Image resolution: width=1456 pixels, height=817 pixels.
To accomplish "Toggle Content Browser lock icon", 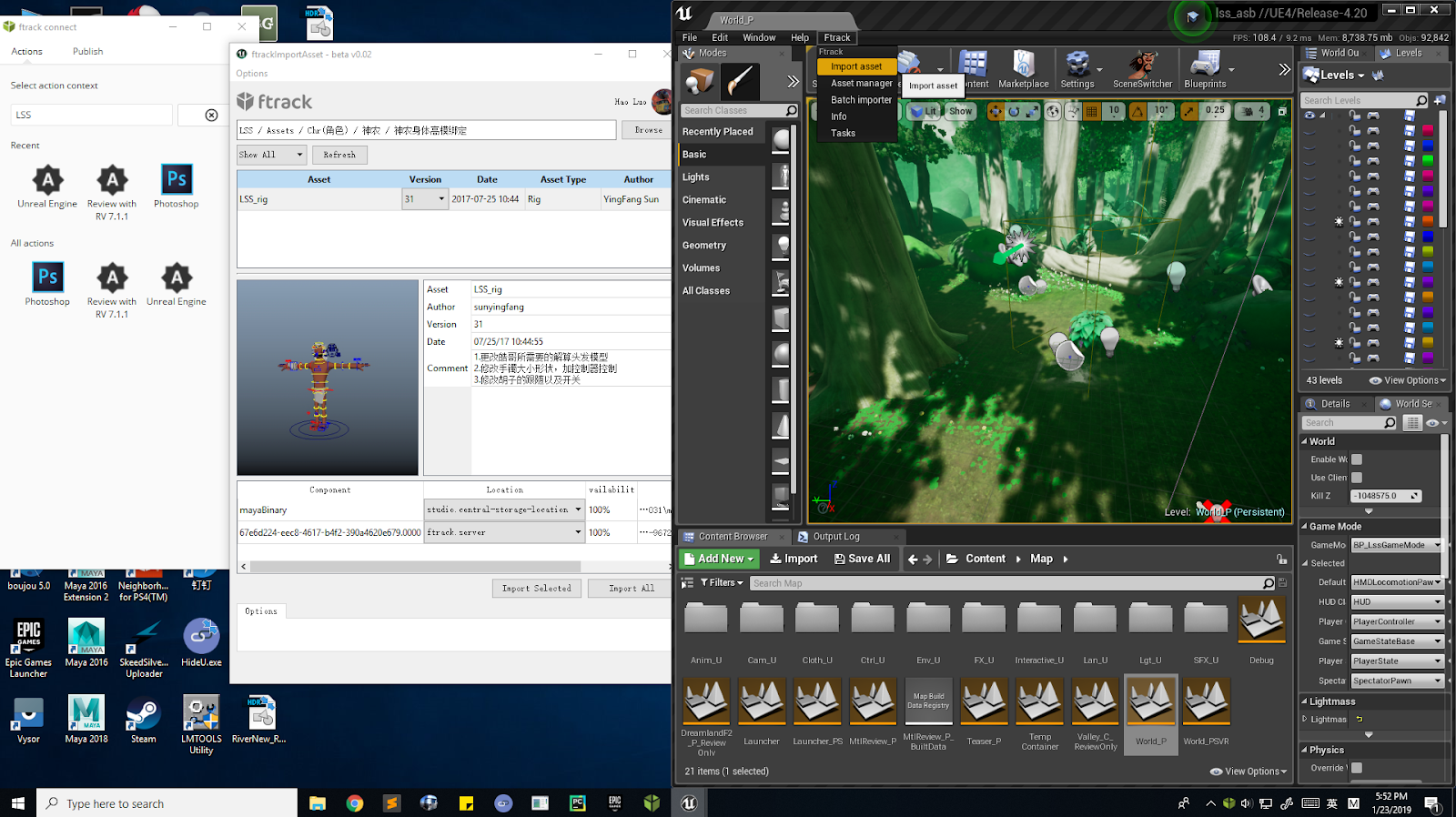I will pyautogui.click(x=1281, y=560).
